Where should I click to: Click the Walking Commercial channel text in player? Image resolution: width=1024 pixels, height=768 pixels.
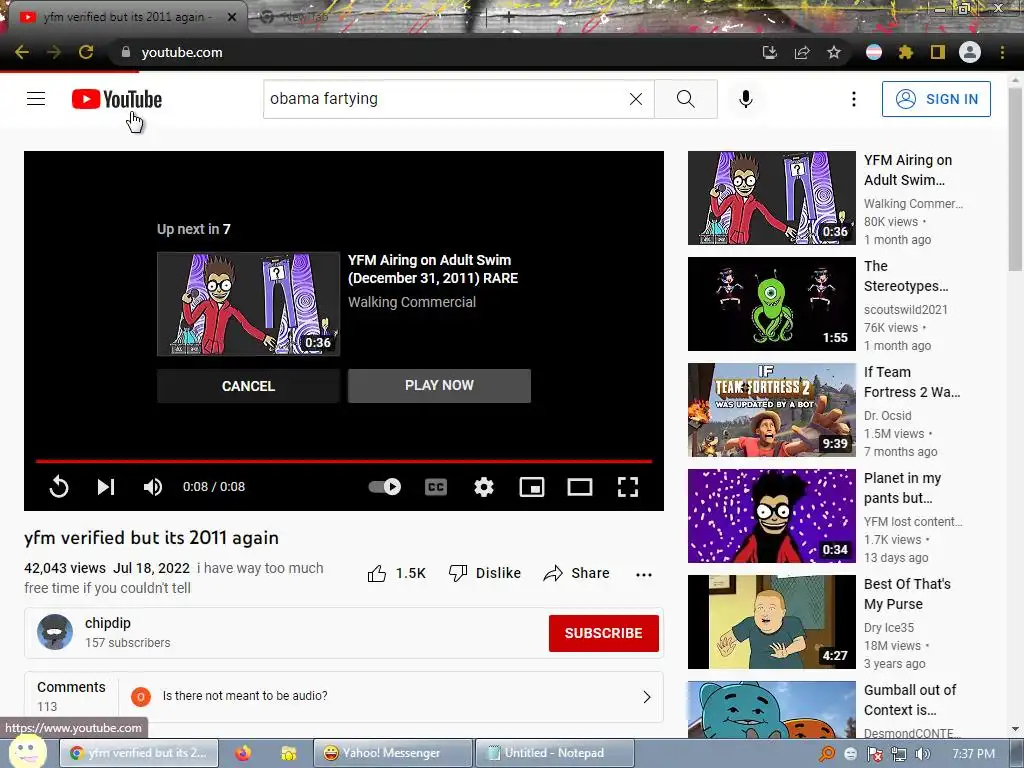pos(411,302)
